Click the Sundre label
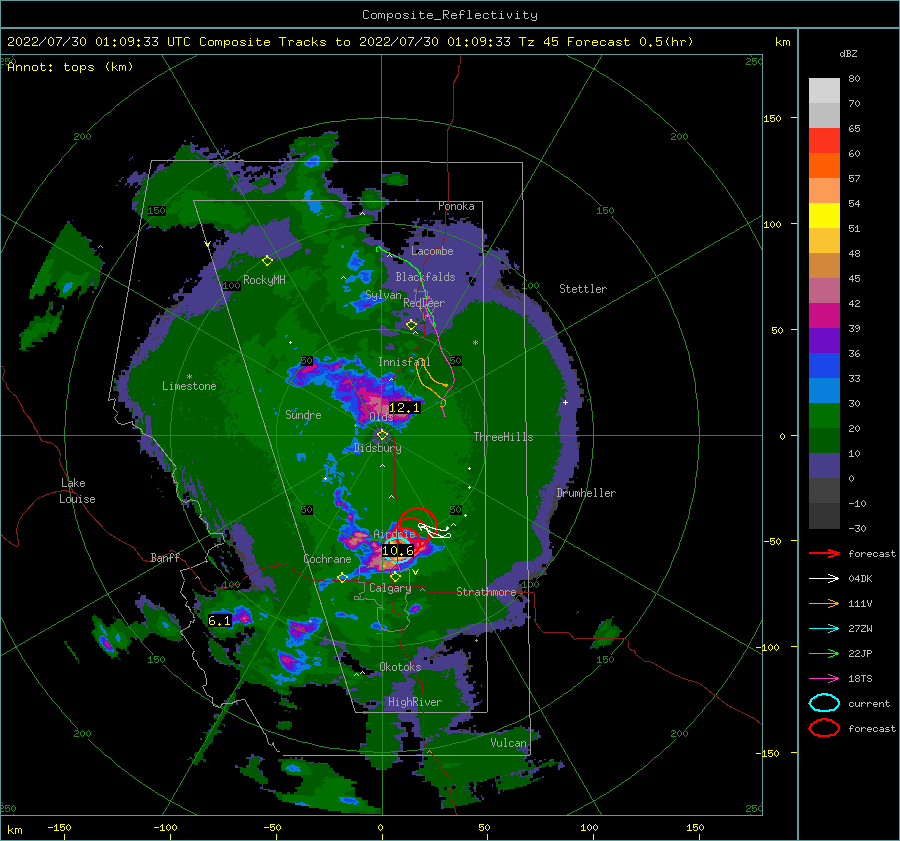Viewport: 900px width, 841px height. click(303, 414)
